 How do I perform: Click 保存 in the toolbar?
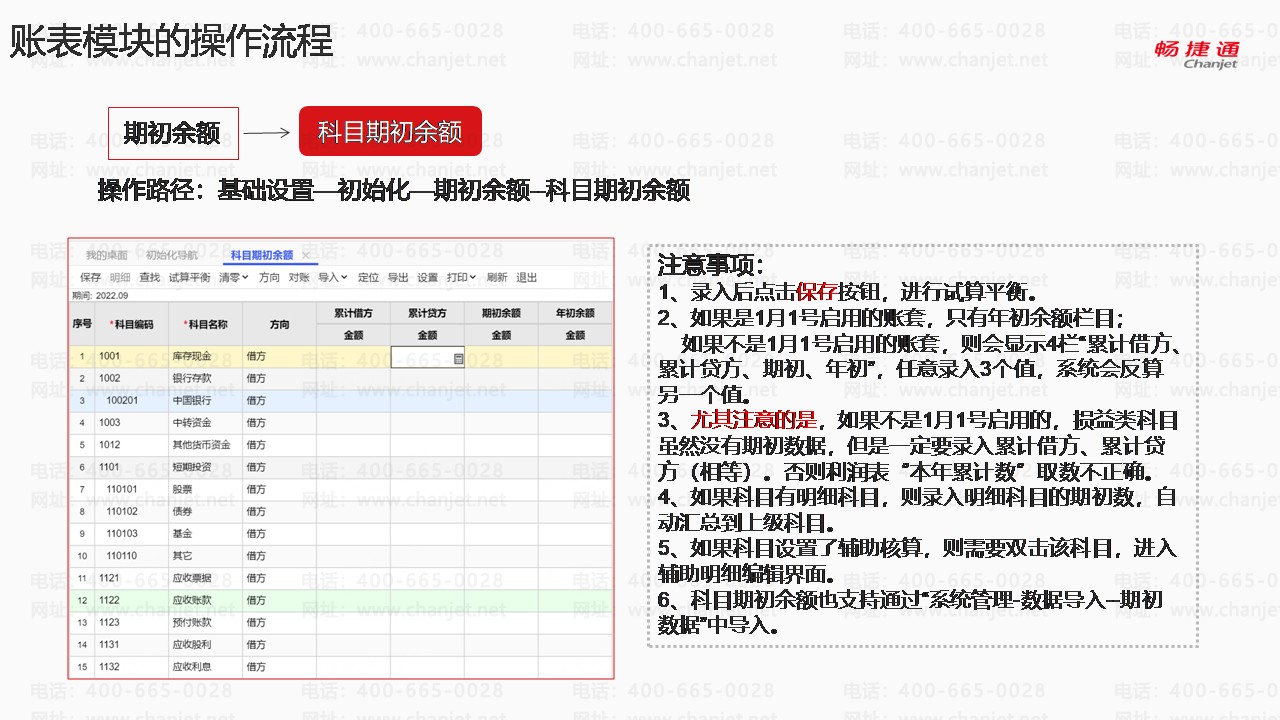point(91,277)
